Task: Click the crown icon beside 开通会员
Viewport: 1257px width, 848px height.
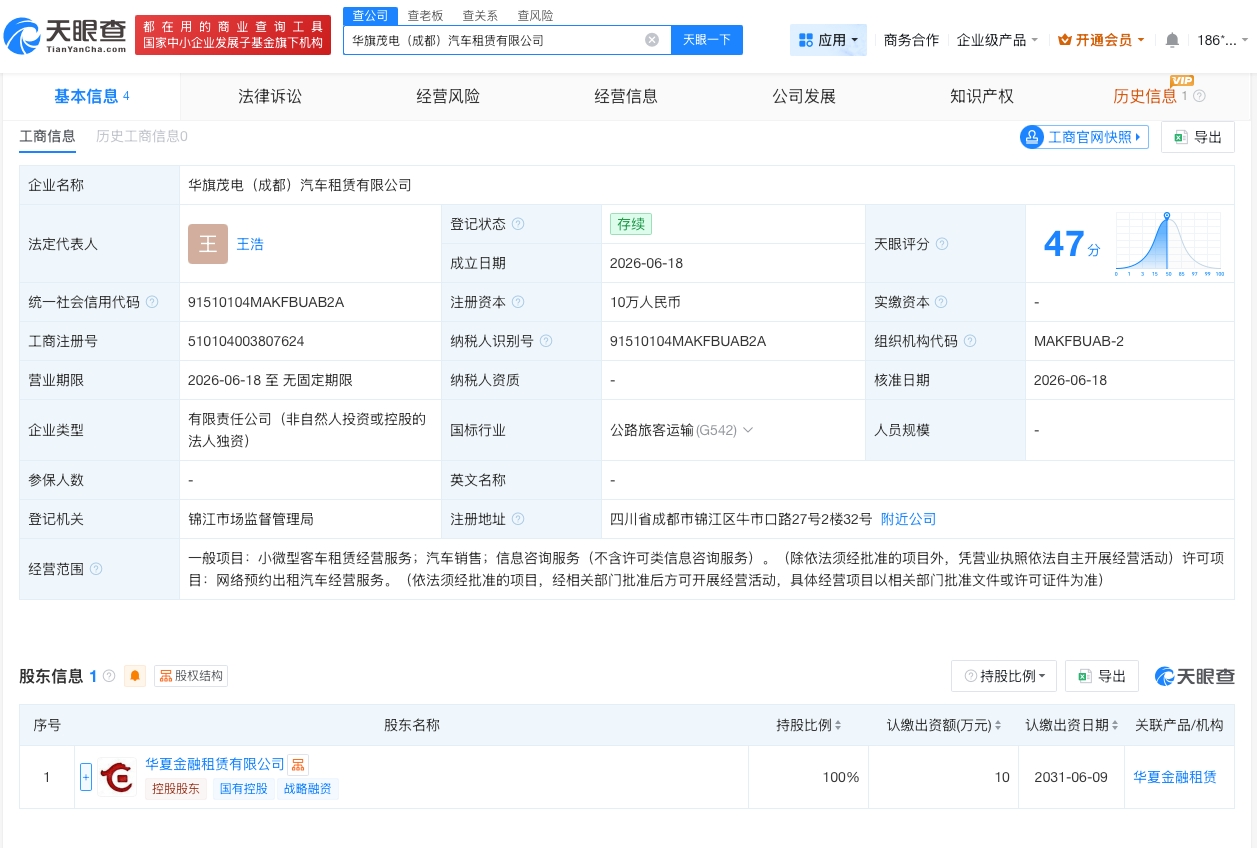Action: pyautogui.click(x=1065, y=40)
